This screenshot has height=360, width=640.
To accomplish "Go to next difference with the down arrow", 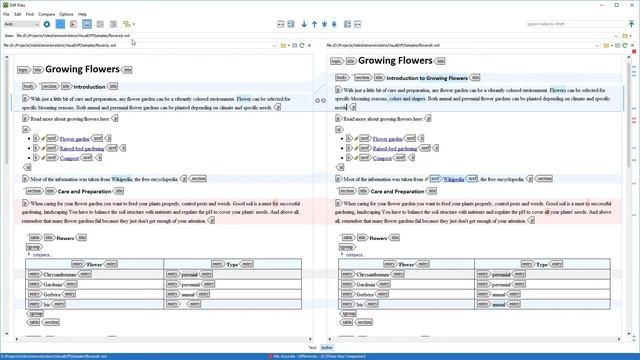I will click(x=304, y=24).
